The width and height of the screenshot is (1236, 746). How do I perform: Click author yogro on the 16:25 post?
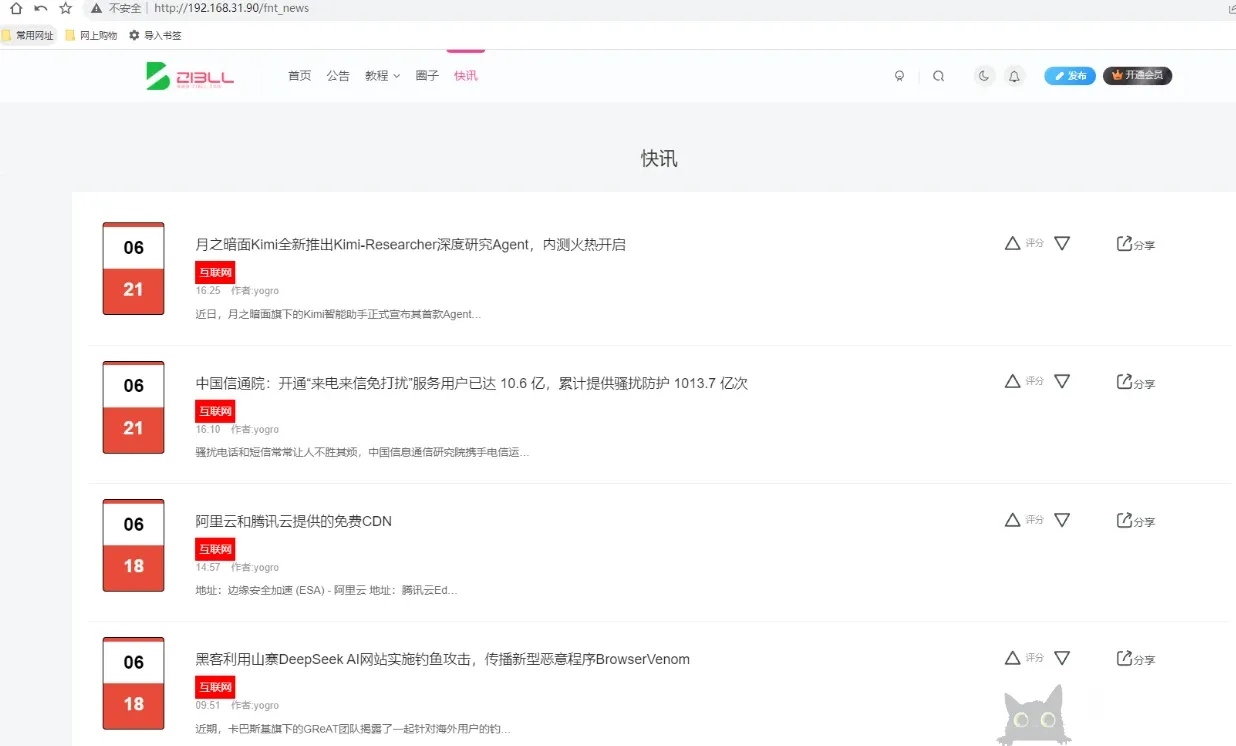pyautogui.click(x=255, y=291)
